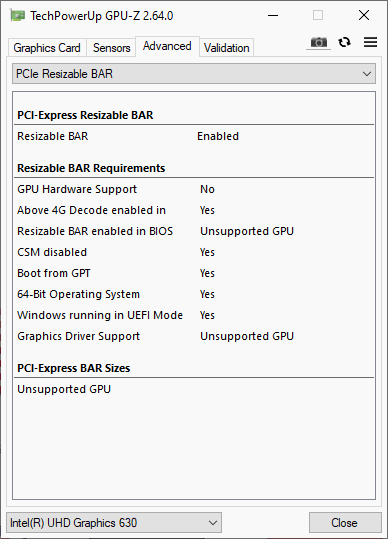Select the Advanced tab

(x=167, y=46)
